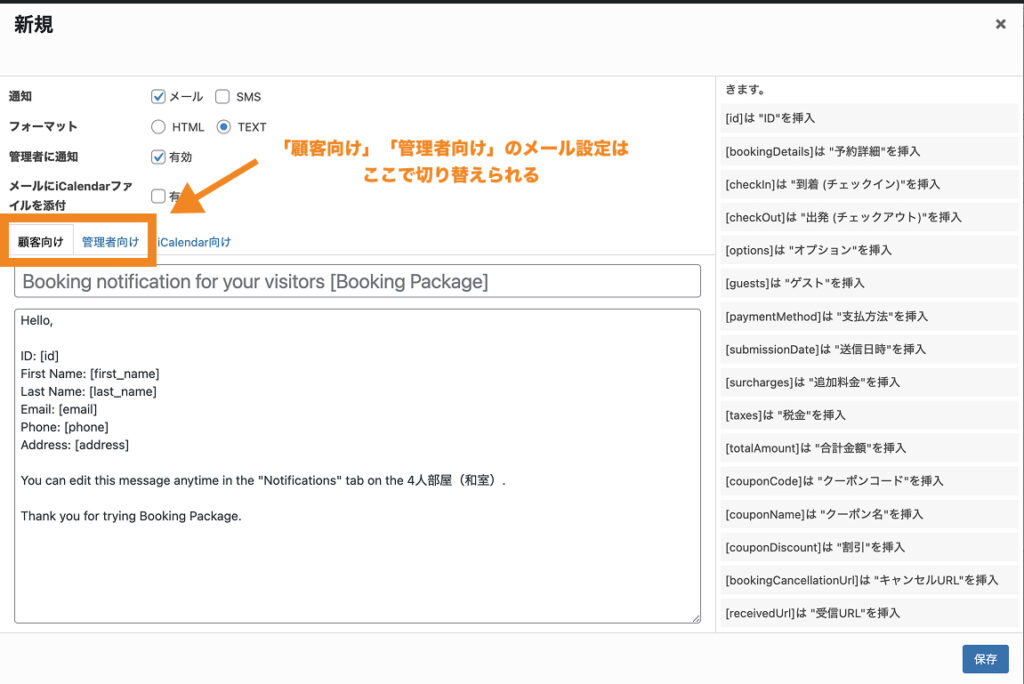Select the HTML format radio button

tap(158, 127)
